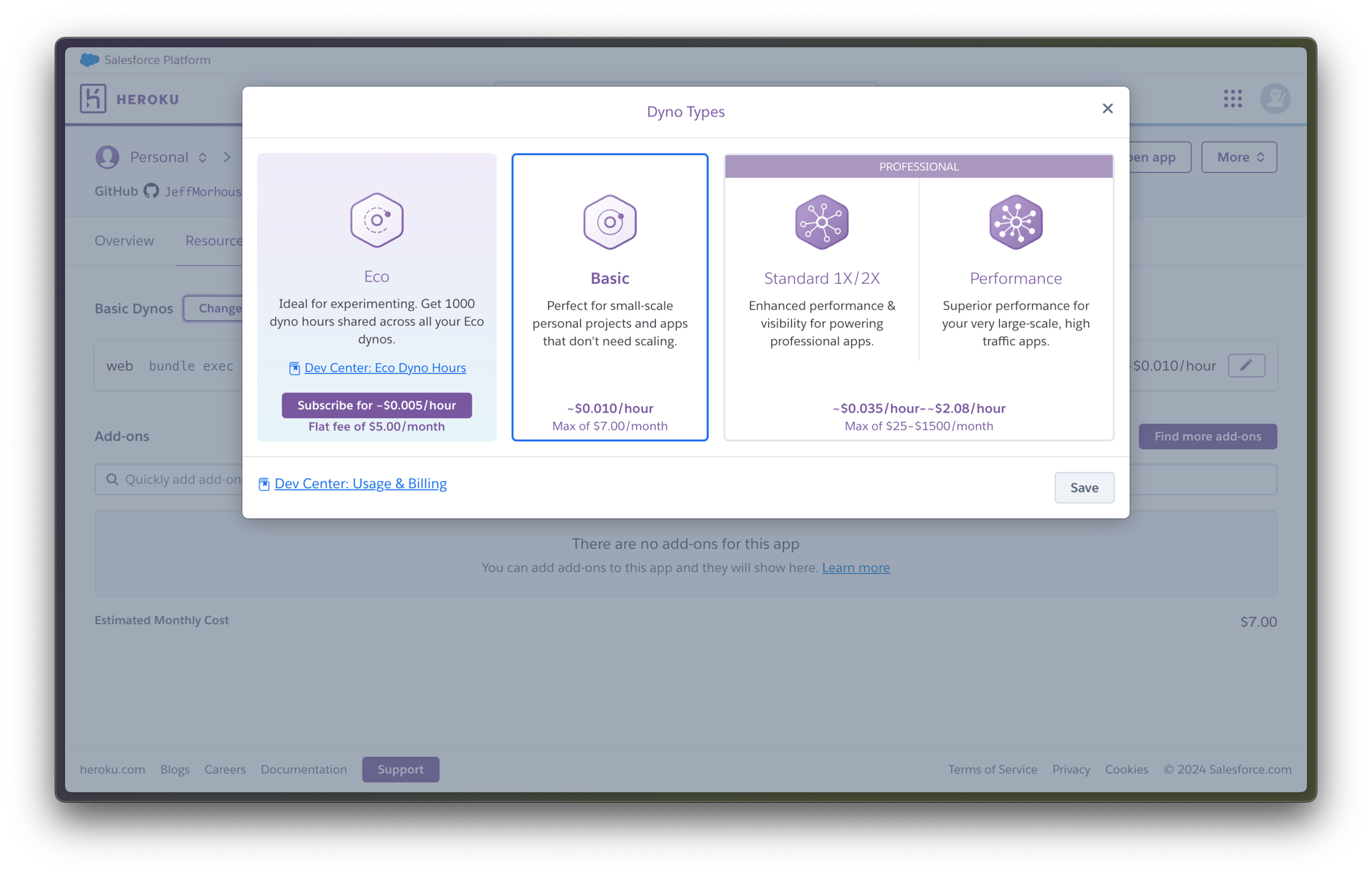This screenshot has width=1372, height=875.
Task: Select the Basic dyno hexagon icon
Action: pos(610,222)
